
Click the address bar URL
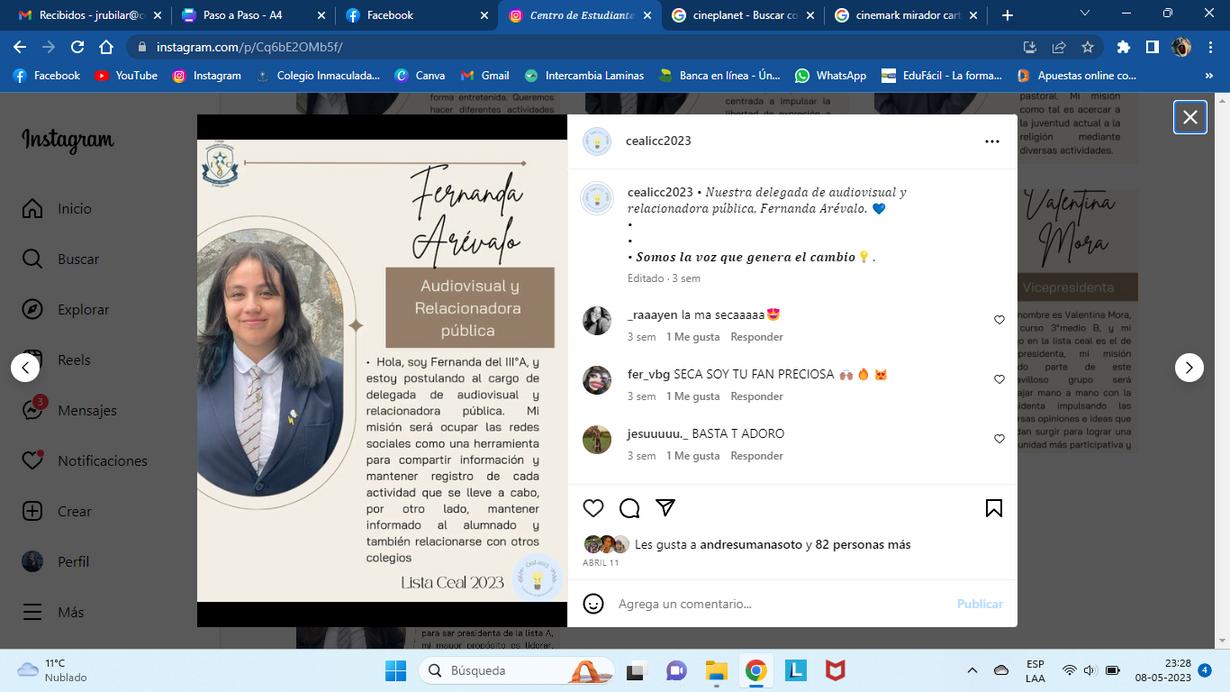249,47
